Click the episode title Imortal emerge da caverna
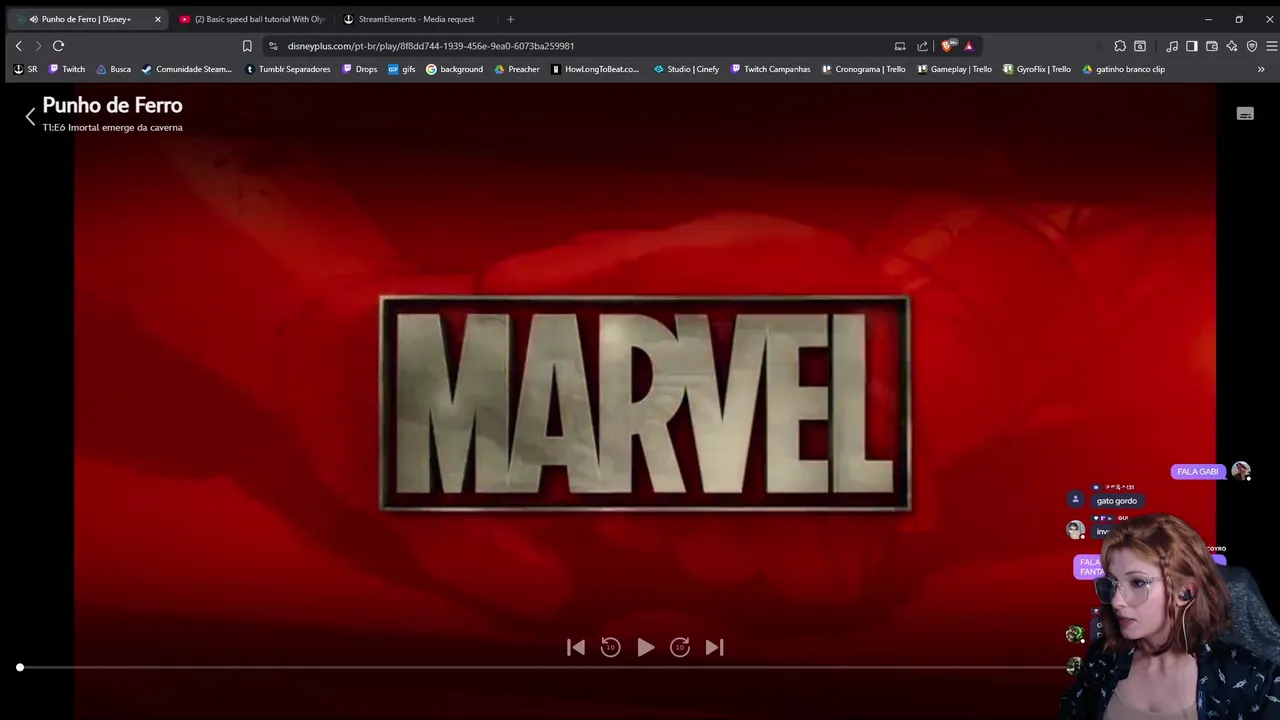The height and width of the screenshot is (720, 1280). (x=125, y=128)
